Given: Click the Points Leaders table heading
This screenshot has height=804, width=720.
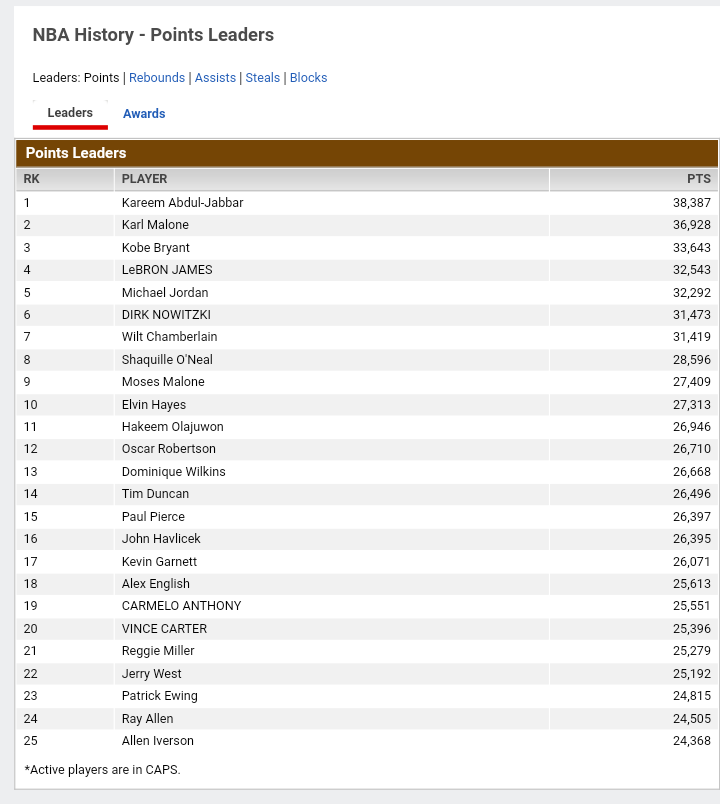Looking at the screenshot, I should point(76,153).
